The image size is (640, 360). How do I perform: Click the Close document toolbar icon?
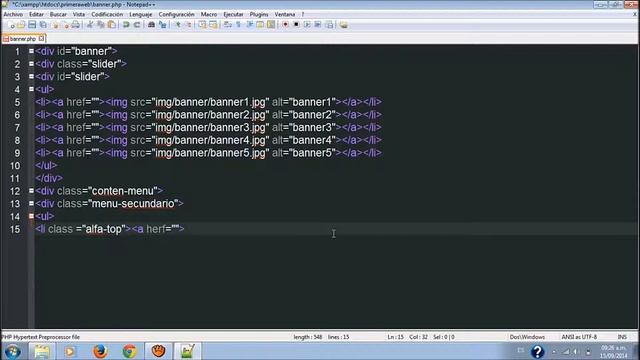point(55,25)
